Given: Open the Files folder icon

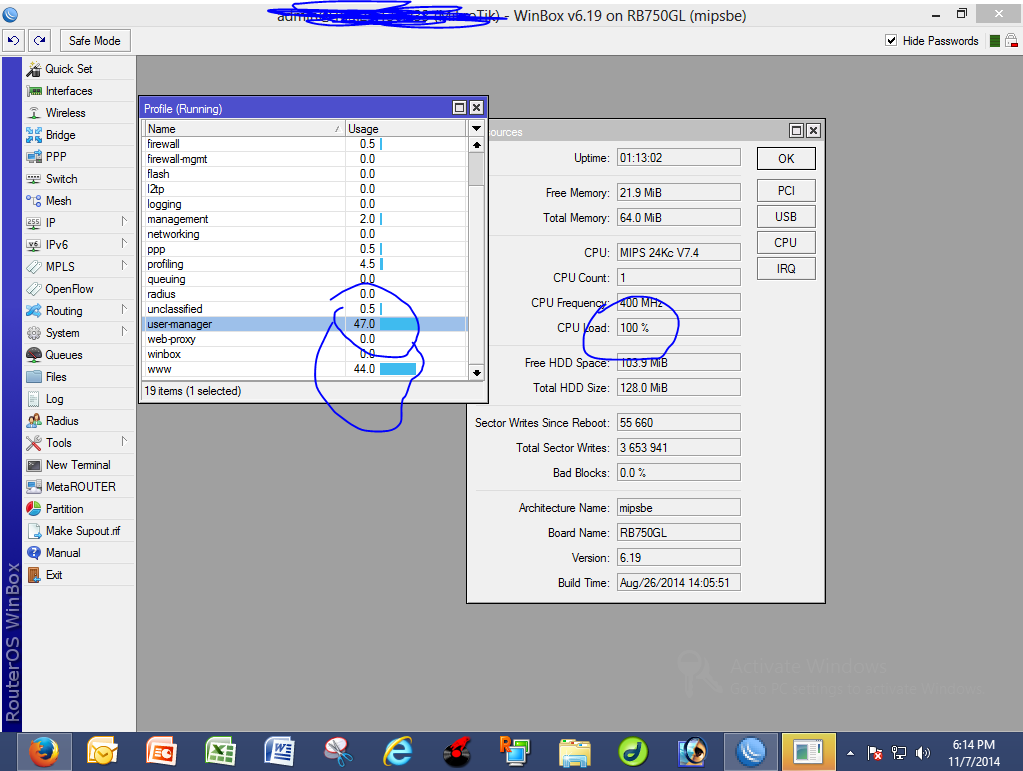Looking at the screenshot, I should tap(34, 377).
